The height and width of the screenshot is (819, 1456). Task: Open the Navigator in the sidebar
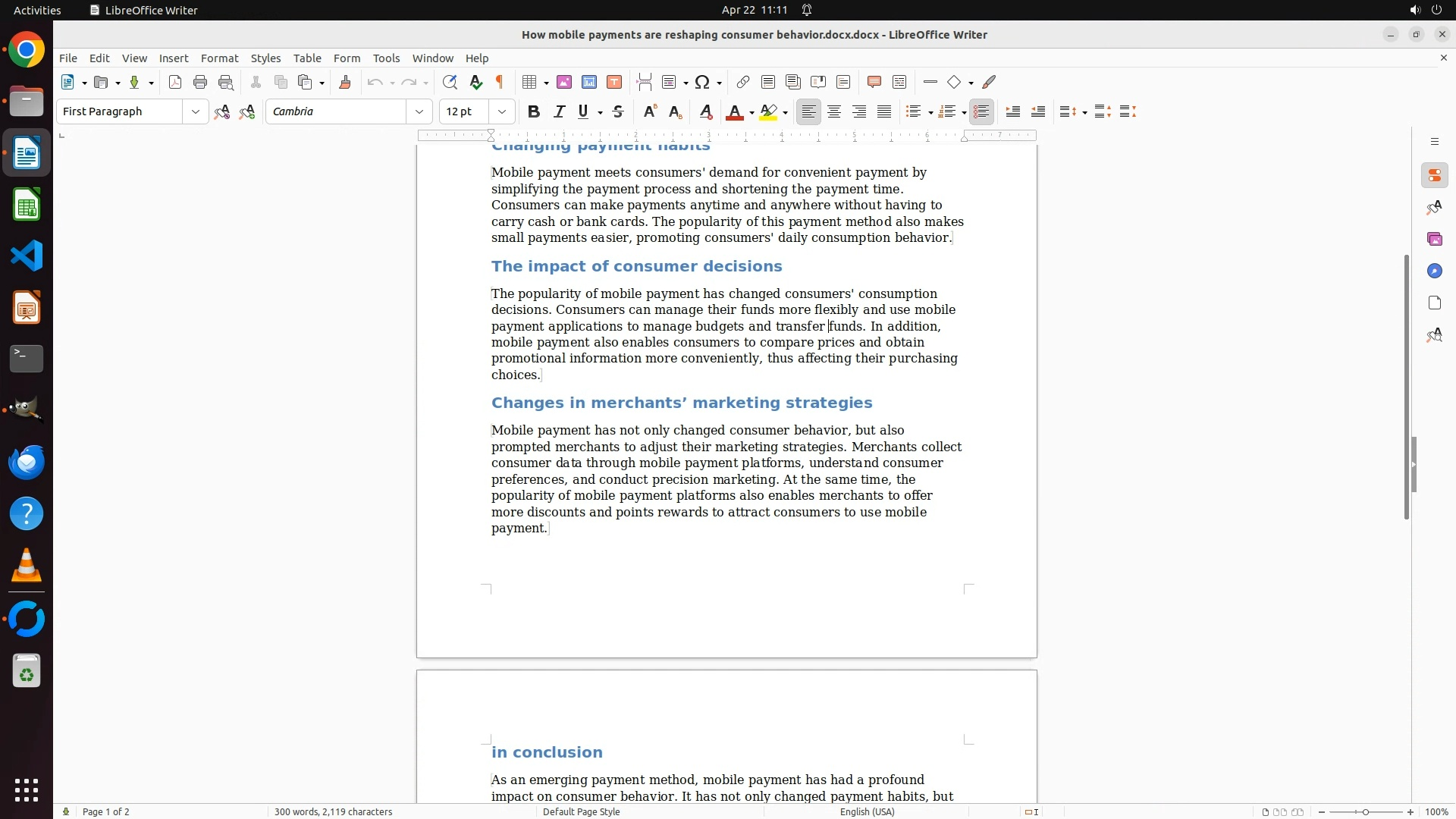click(1434, 271)
